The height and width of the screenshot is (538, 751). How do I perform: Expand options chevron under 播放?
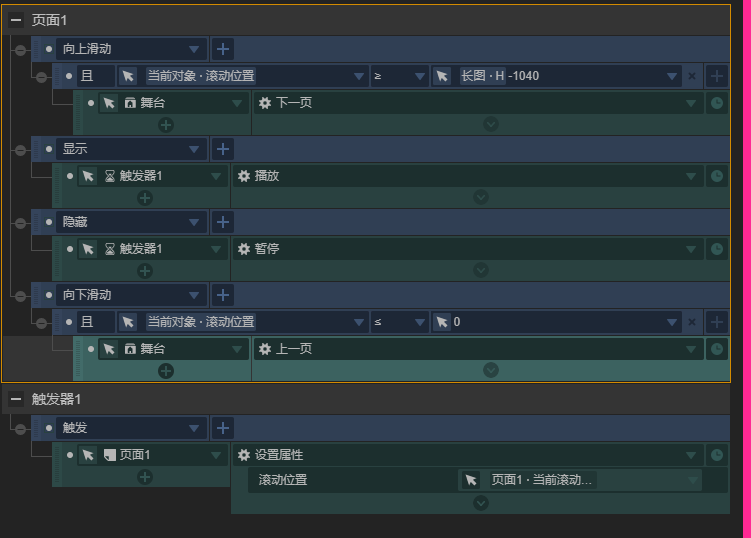coord(481,197)
